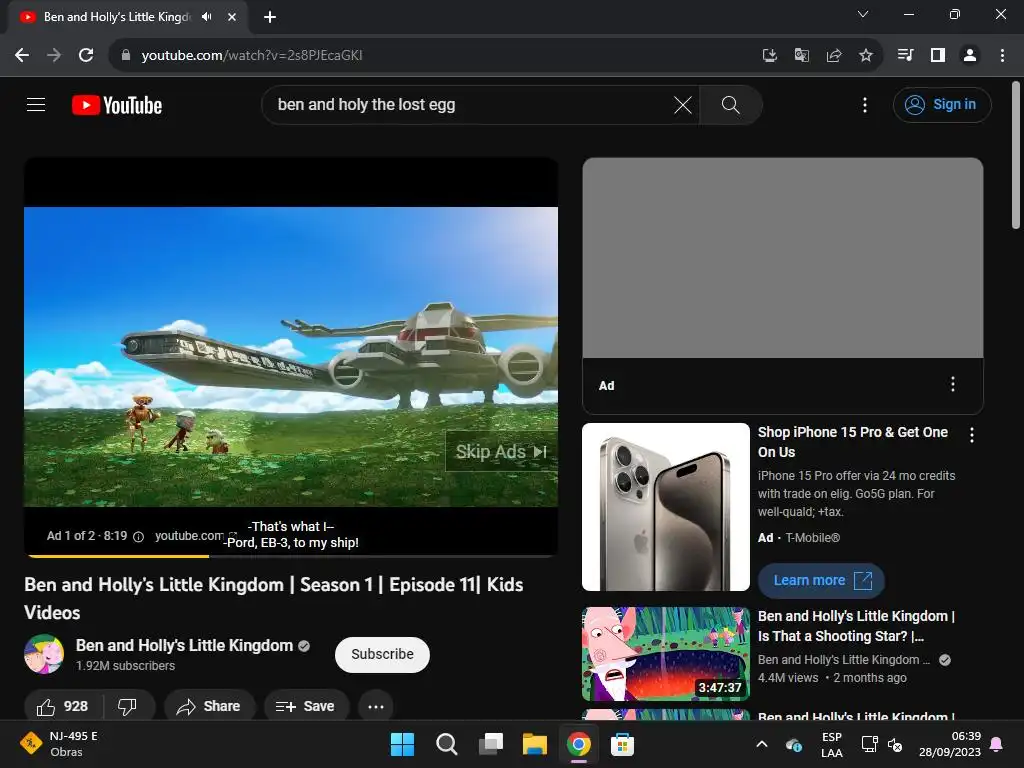Open YouTube settings three-dot menu
Viewport: 1024px width, 768px height.
point(865,104)
